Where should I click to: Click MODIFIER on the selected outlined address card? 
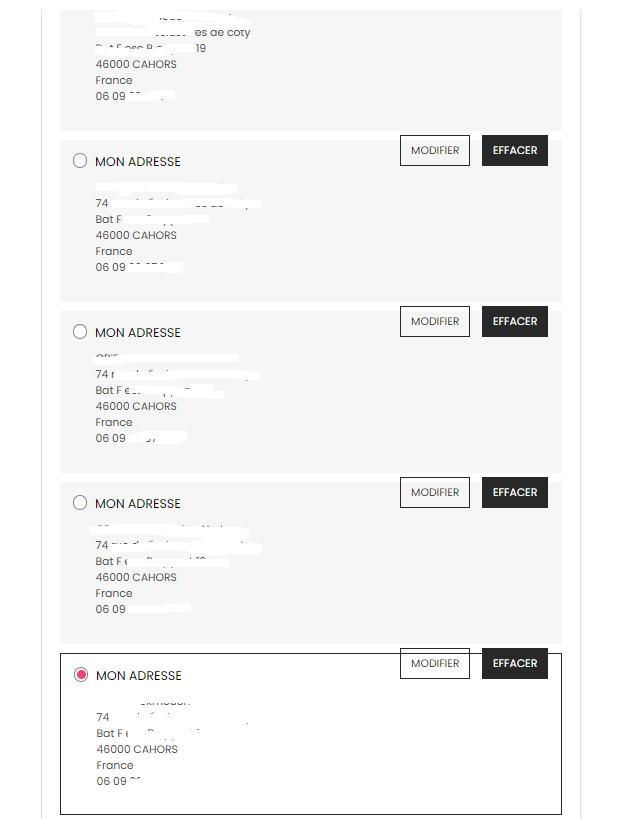point(435,663)
